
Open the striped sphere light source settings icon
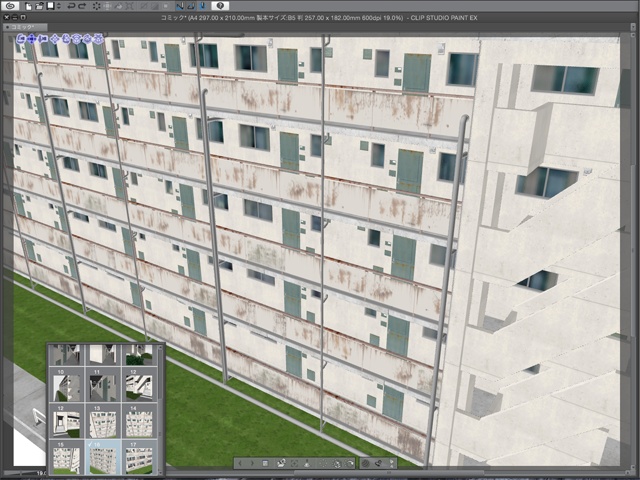pyautogui.click(x=366, y=463)
